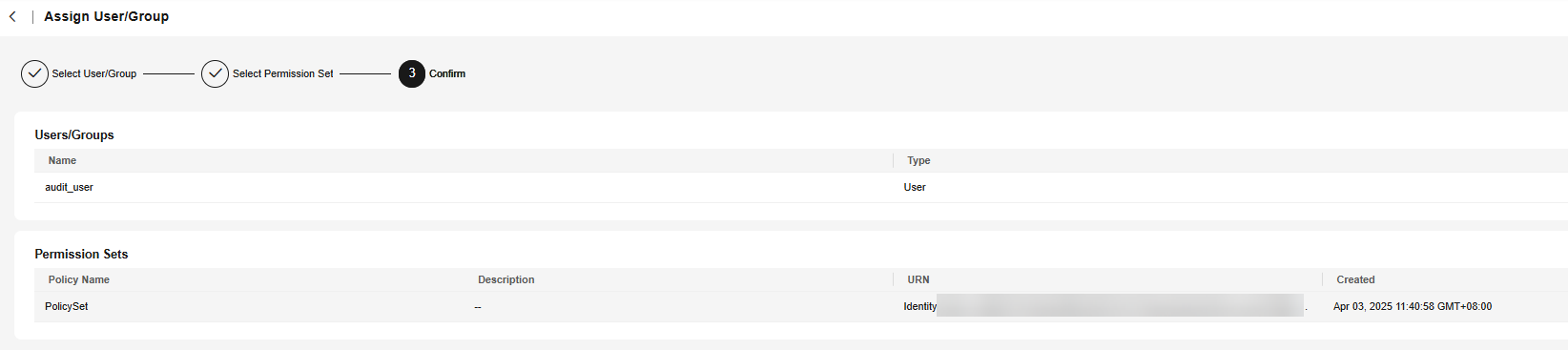Screen dimensions: 1568x350
Task: Click the User type cell
Action: tap(915, 187)
